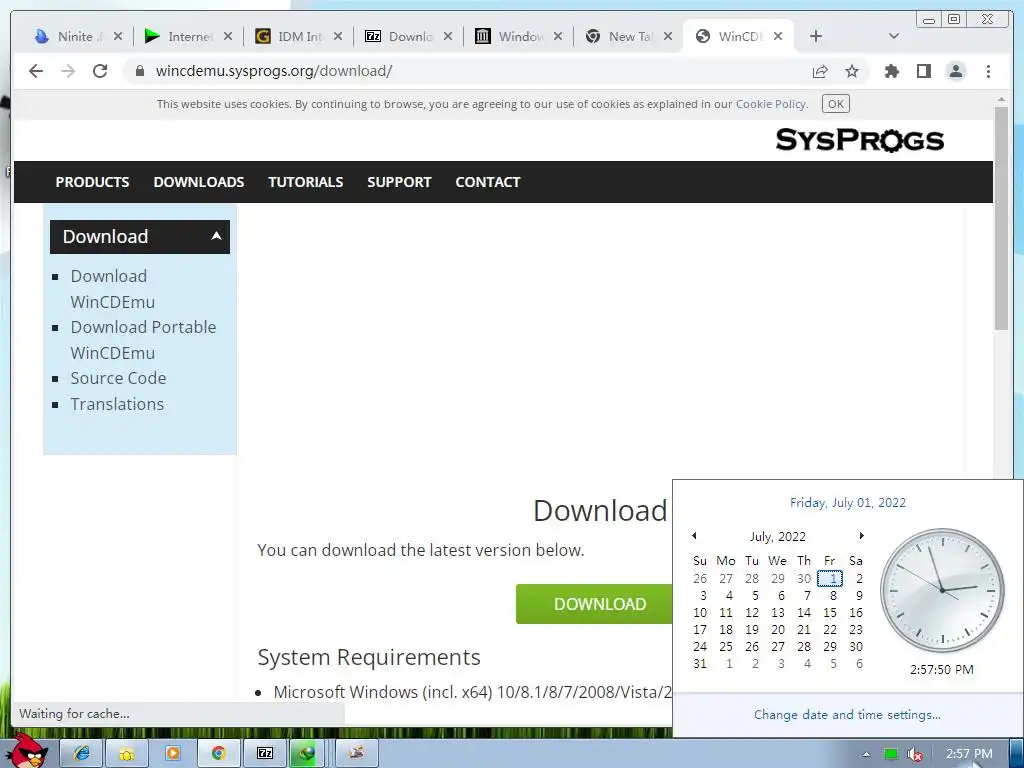Toggle the browser side panel icon
Viewport: 1024px width, 768px height.
coord(923,71)
